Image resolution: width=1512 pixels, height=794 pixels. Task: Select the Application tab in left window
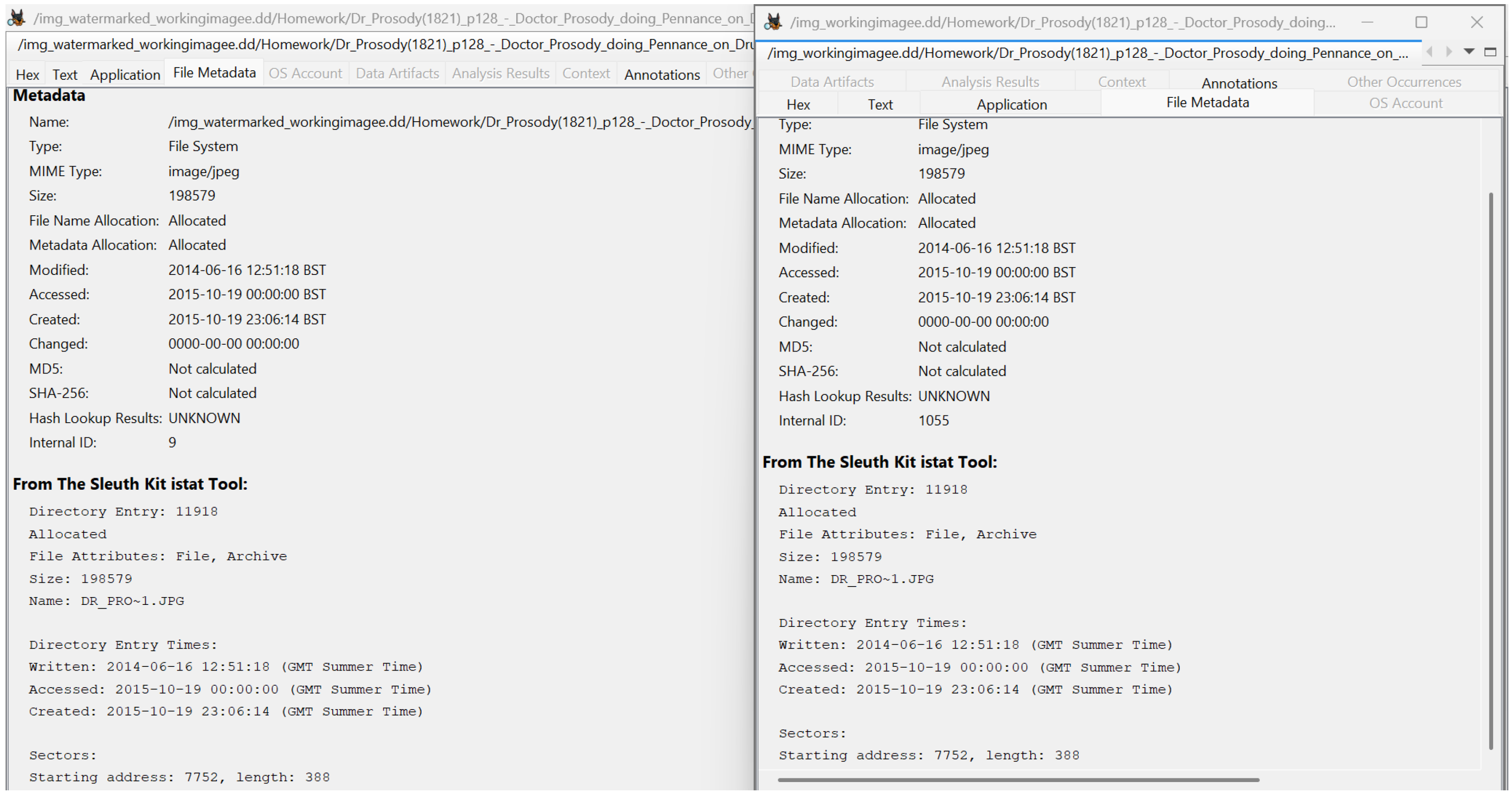pyautogui.click(x=125, y=75)
